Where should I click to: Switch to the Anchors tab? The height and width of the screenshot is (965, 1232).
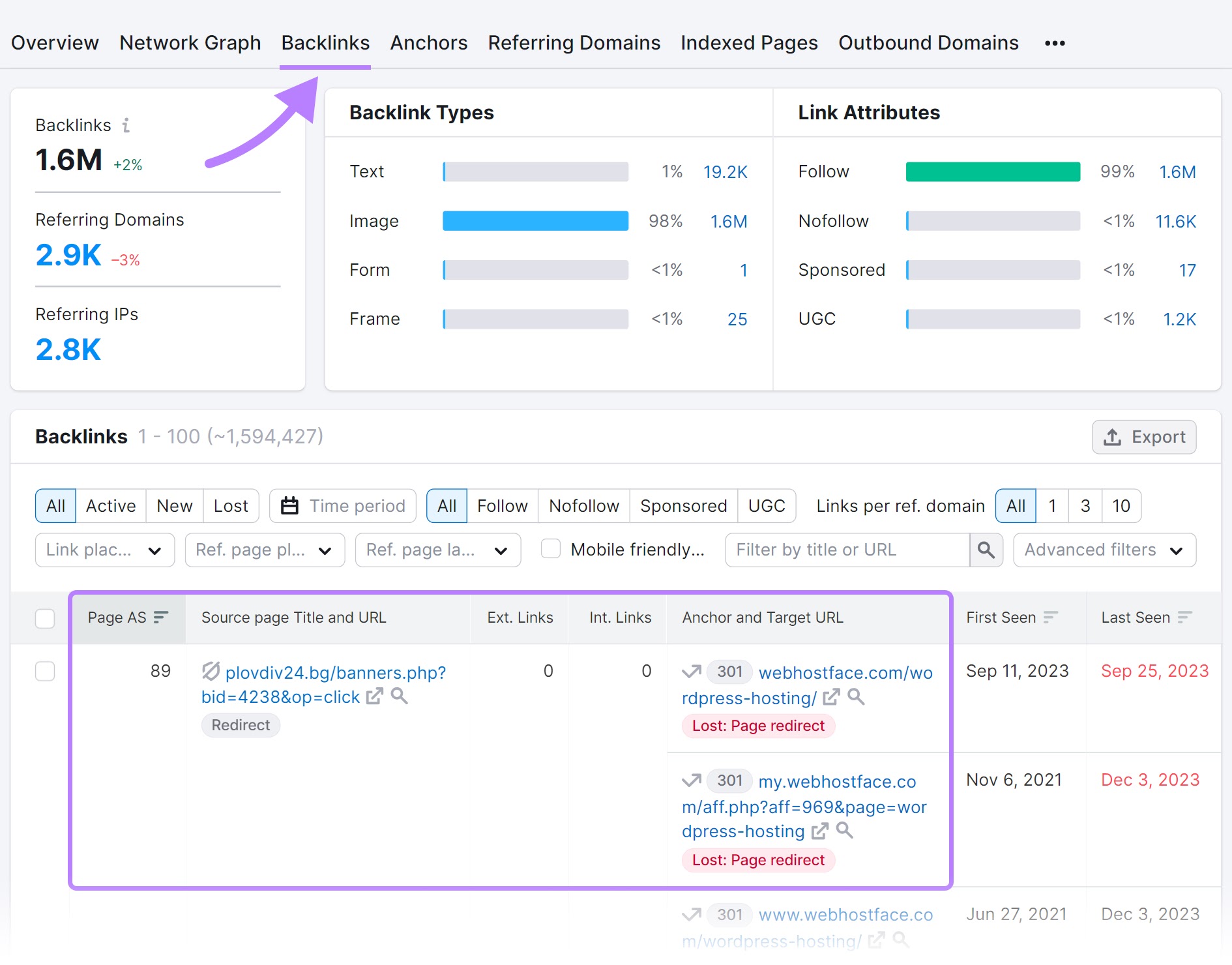pyautogui.click(x=428, y=42)
